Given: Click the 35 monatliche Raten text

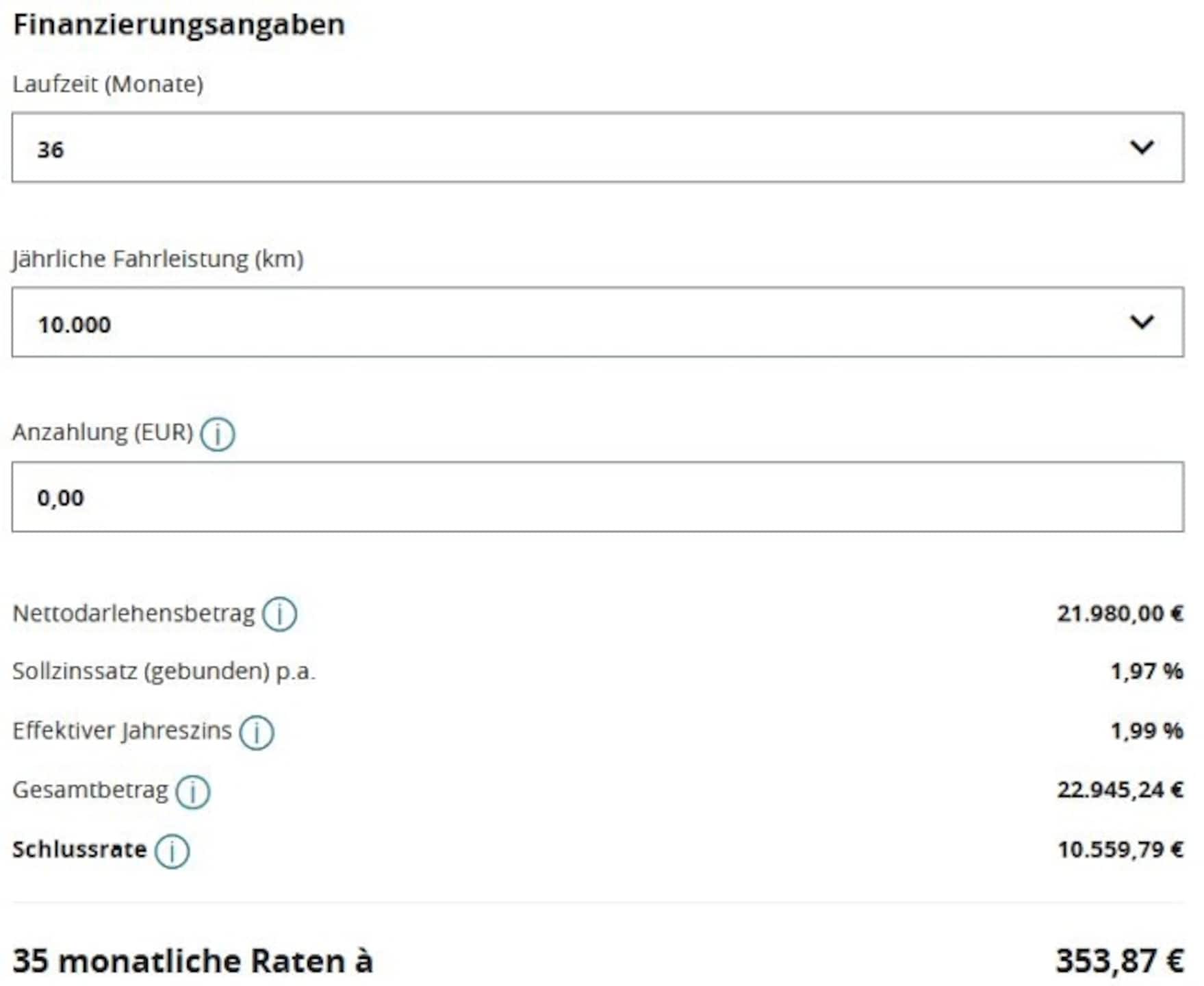Looking at the screenshot, I should point(192,961).
